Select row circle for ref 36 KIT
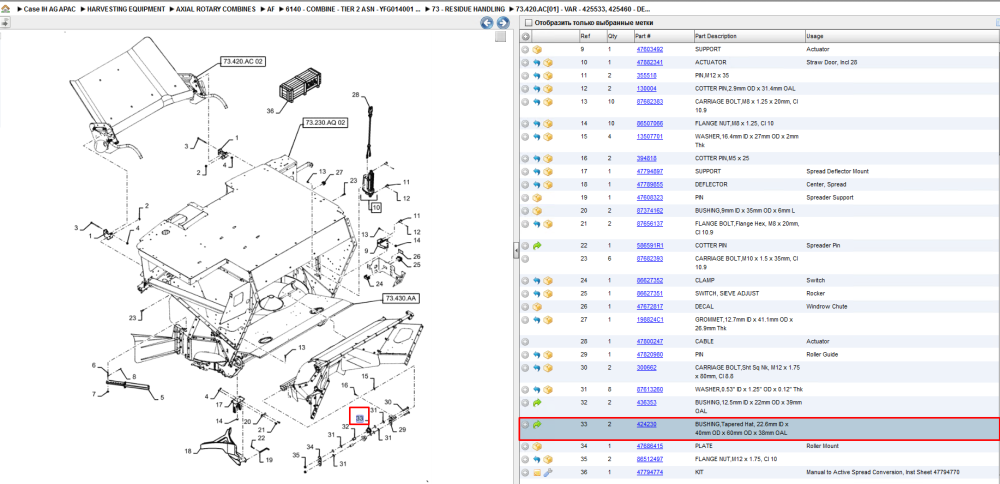This screenshot has height=484, width=1000. pyautogui.click(x=526, y=473)
